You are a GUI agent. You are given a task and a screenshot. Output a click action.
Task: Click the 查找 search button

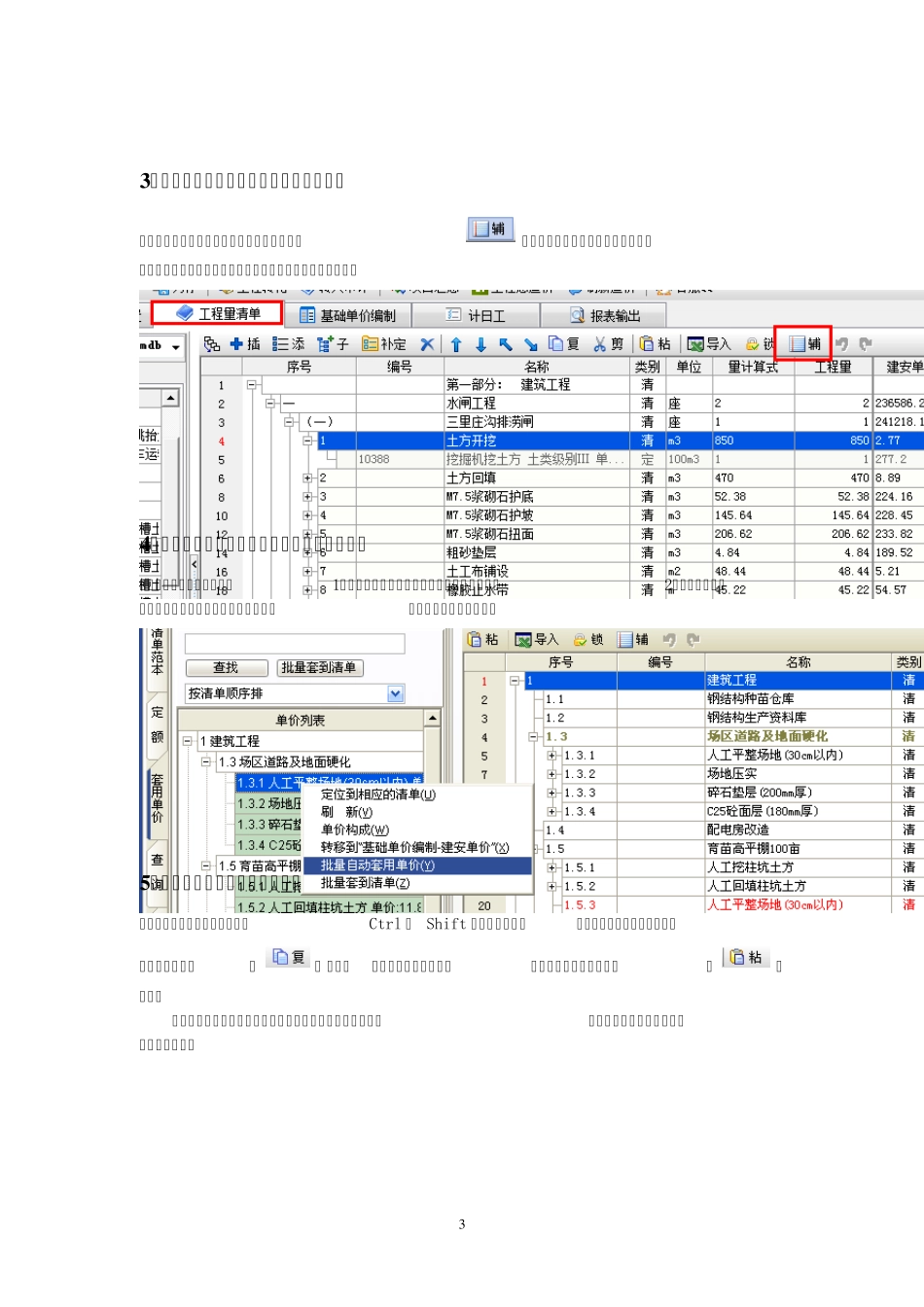[226, 667]
